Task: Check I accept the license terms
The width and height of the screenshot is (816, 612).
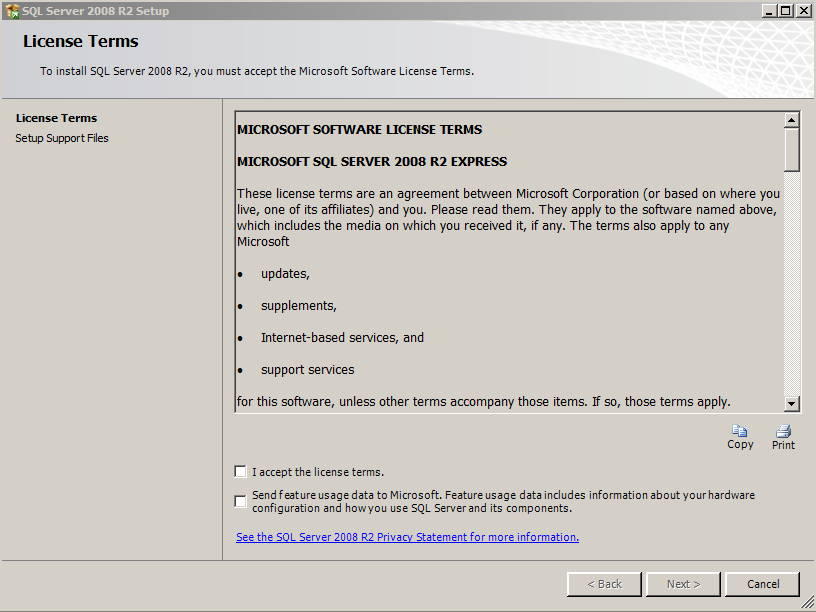Action: pyautogui.click(x=240, y=471)
